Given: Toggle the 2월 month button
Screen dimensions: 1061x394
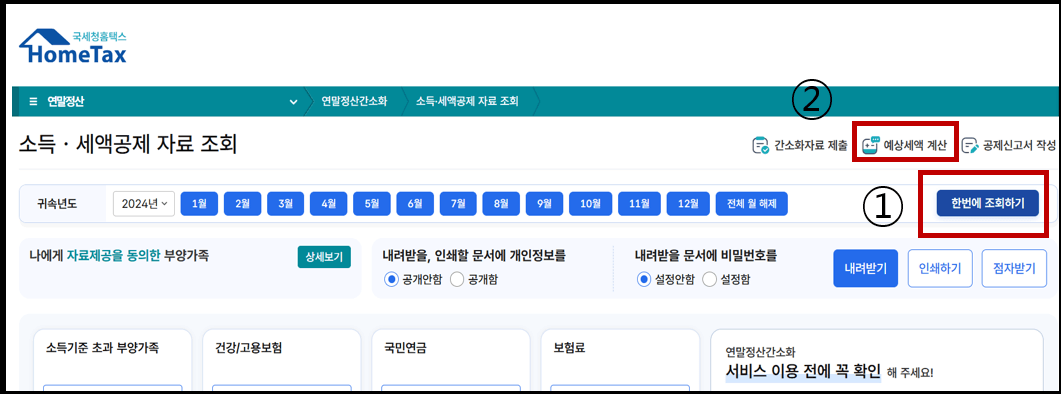Looking at the screenshot, I should tap(242, 203).
